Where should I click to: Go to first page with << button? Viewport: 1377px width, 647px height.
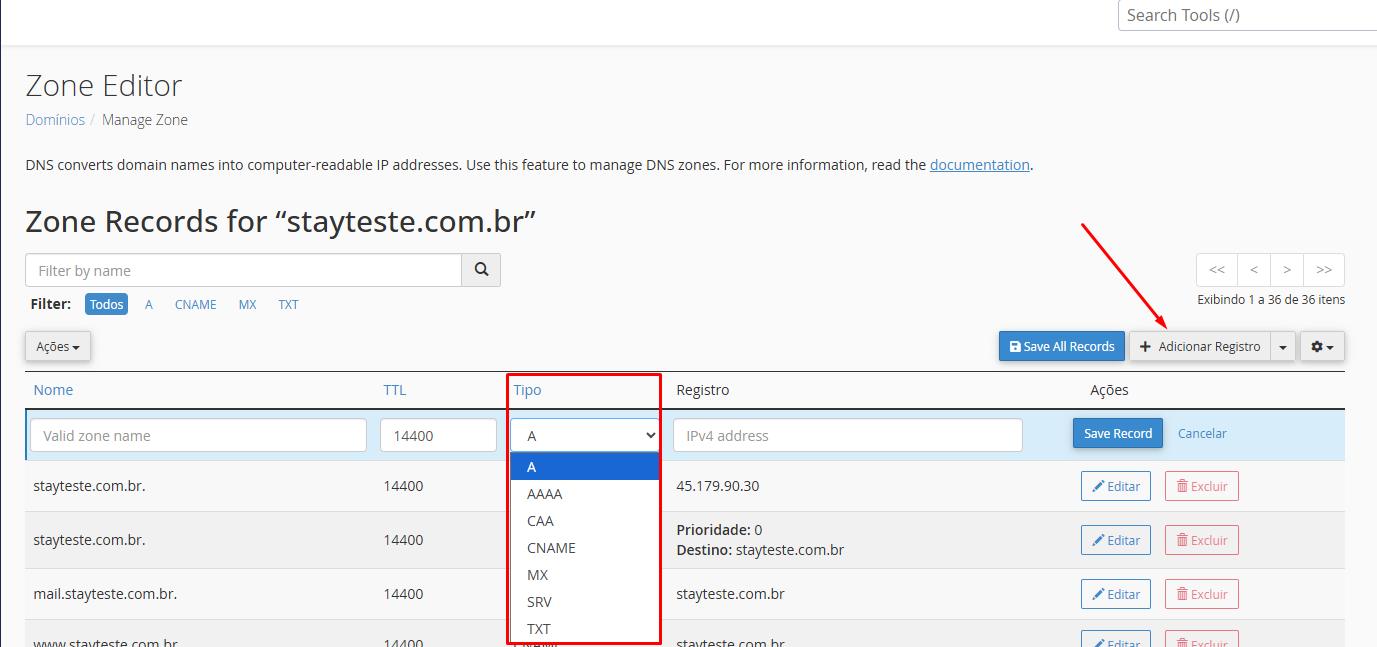click(x=1216, y=270)
